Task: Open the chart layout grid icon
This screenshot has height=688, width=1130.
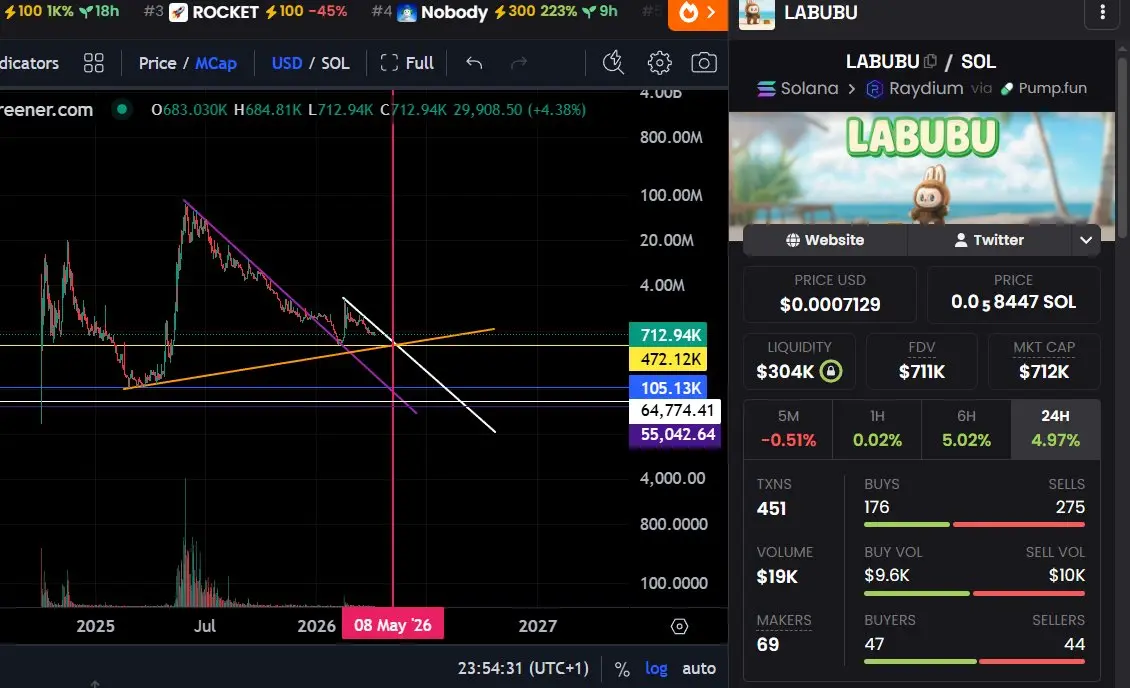Action: click(x=94, y=63)
